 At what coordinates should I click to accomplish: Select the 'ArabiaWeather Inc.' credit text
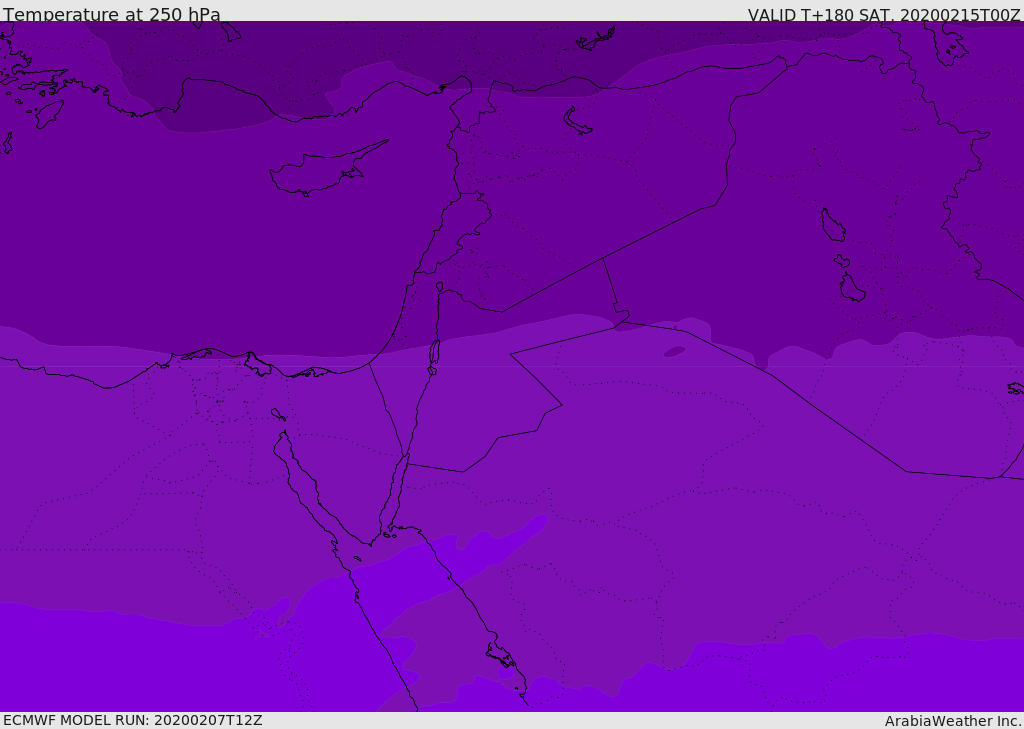[954, 721]
